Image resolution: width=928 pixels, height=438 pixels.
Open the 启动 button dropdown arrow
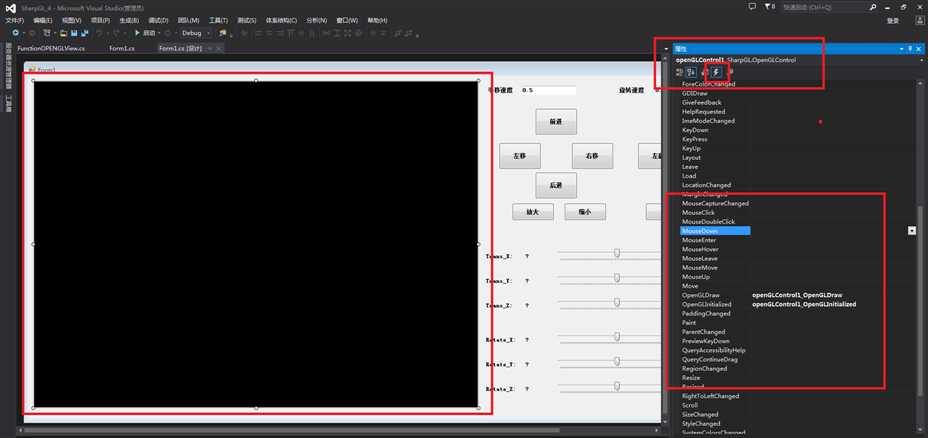159,33
